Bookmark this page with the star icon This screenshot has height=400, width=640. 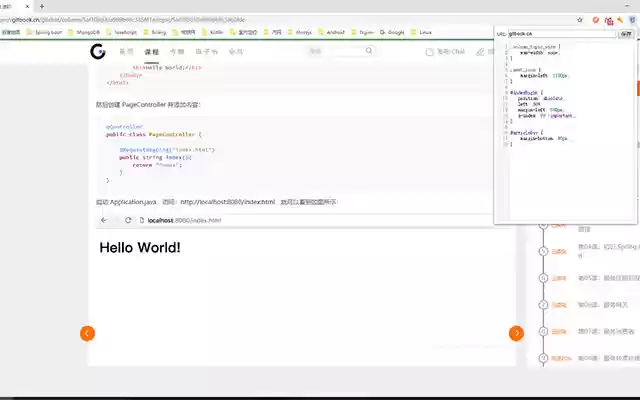(580, 20)
